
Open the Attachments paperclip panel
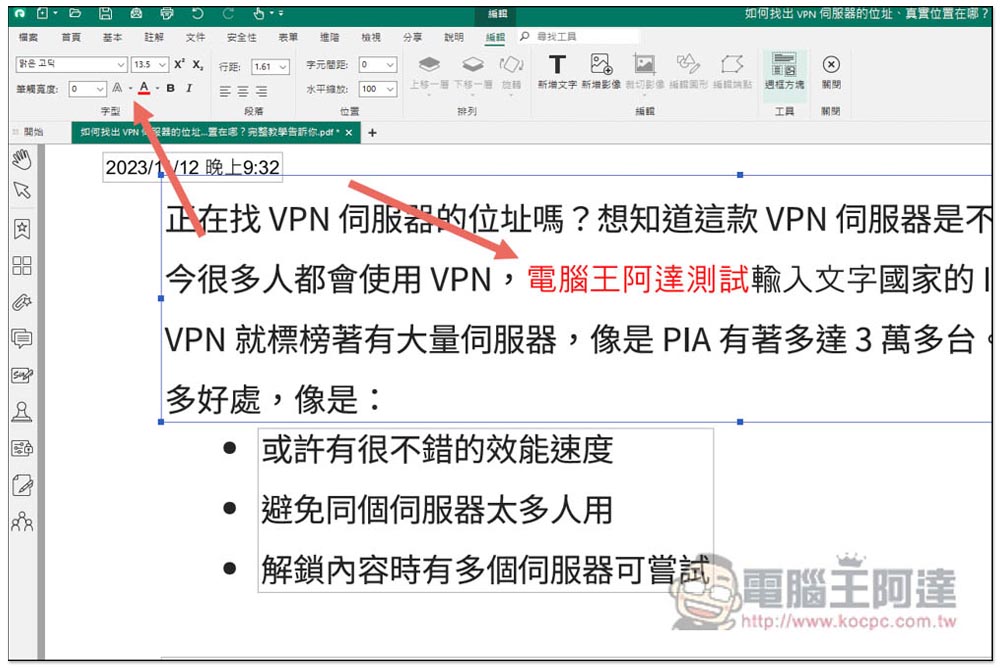pyautogui.click(x=22, y=302)
